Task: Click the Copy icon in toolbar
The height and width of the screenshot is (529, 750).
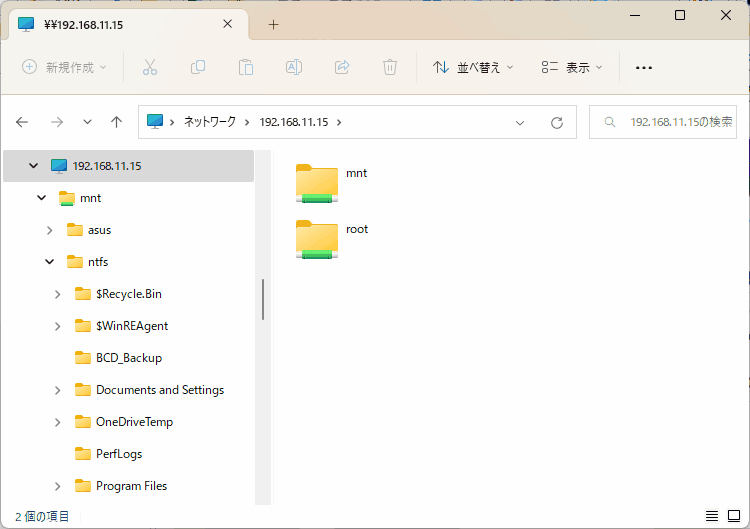Action: click(x=198, y=67)
